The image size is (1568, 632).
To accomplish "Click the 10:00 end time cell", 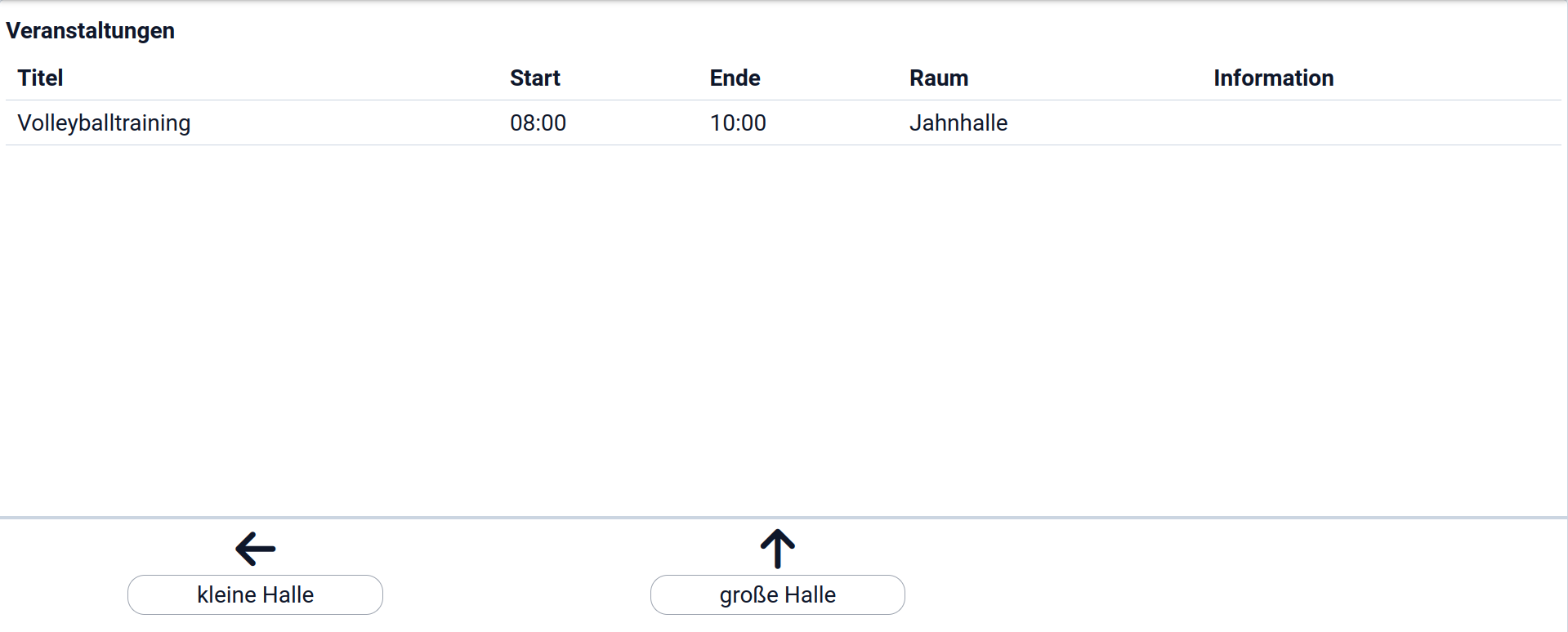I will tap(737, 123).
